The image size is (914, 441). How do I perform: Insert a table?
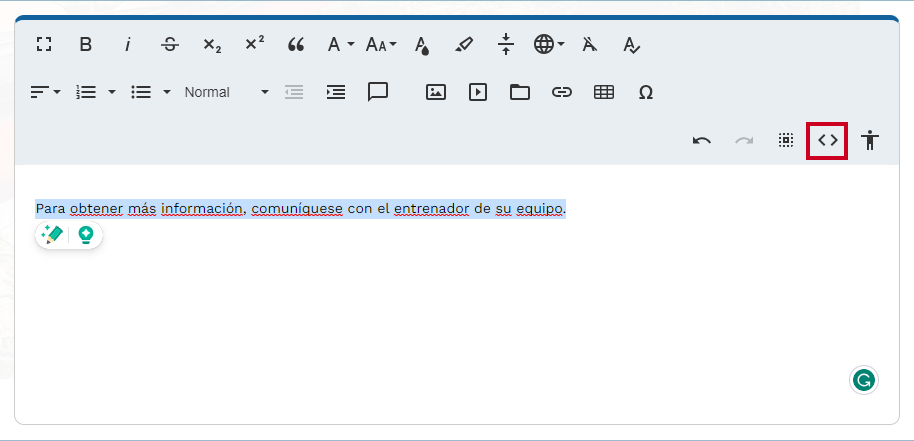click(604, 92)
